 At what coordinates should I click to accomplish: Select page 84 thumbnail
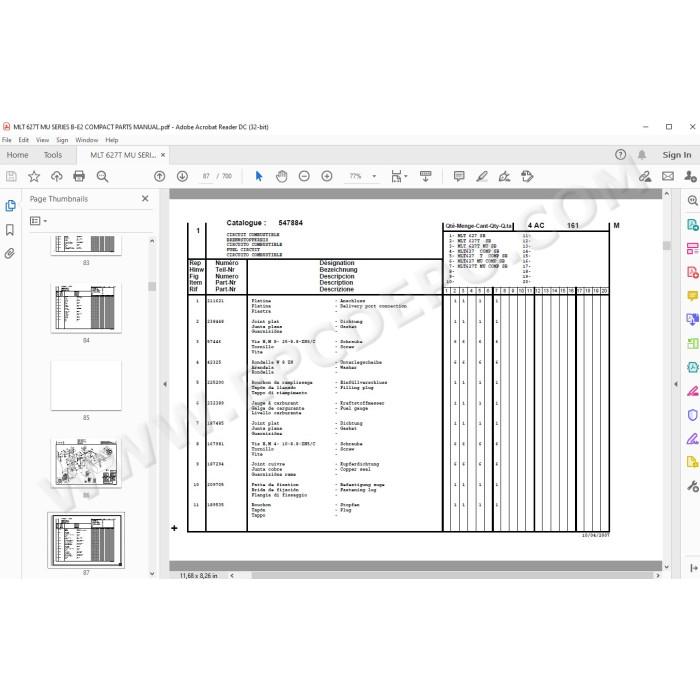(86, 308)
